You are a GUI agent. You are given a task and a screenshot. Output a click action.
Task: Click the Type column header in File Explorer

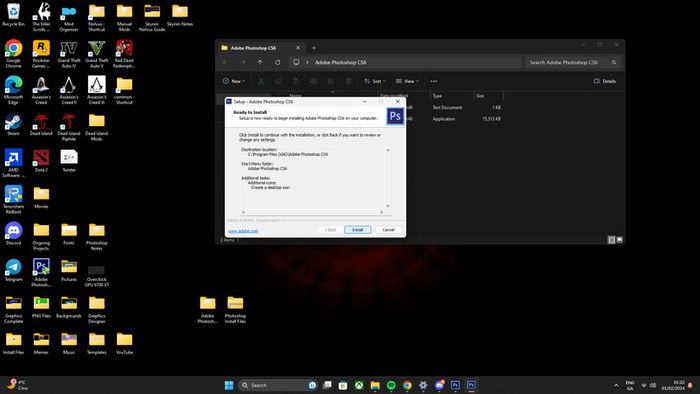tap(452, 95)
